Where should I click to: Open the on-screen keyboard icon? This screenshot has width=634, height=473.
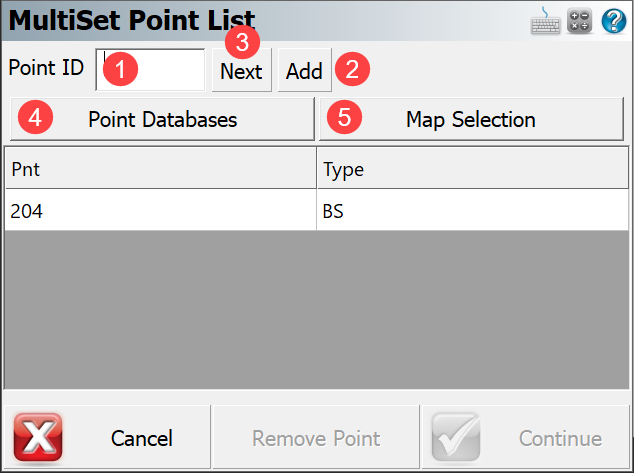tap(545, 21)
